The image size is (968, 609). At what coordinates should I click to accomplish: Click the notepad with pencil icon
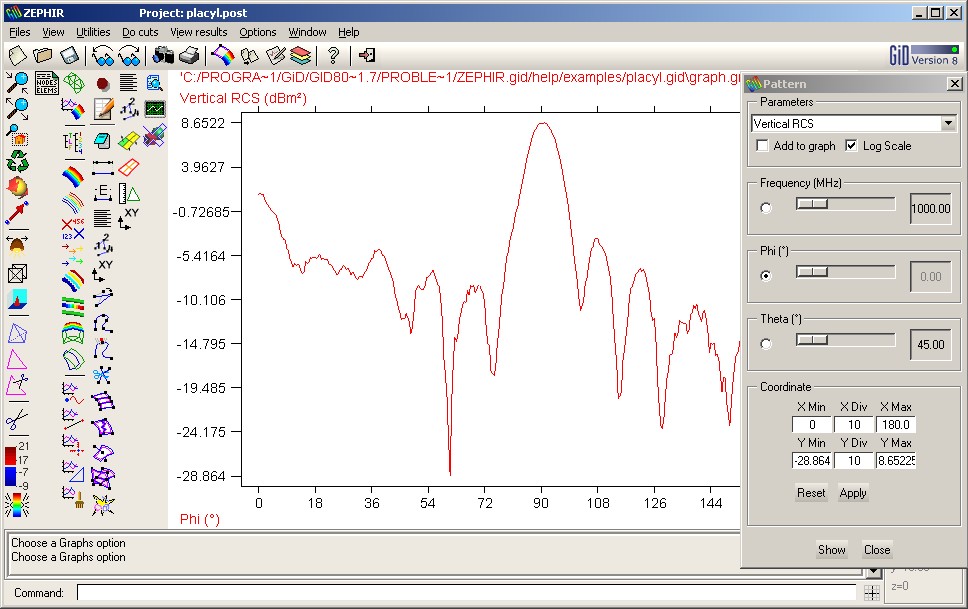coord(103,109)
